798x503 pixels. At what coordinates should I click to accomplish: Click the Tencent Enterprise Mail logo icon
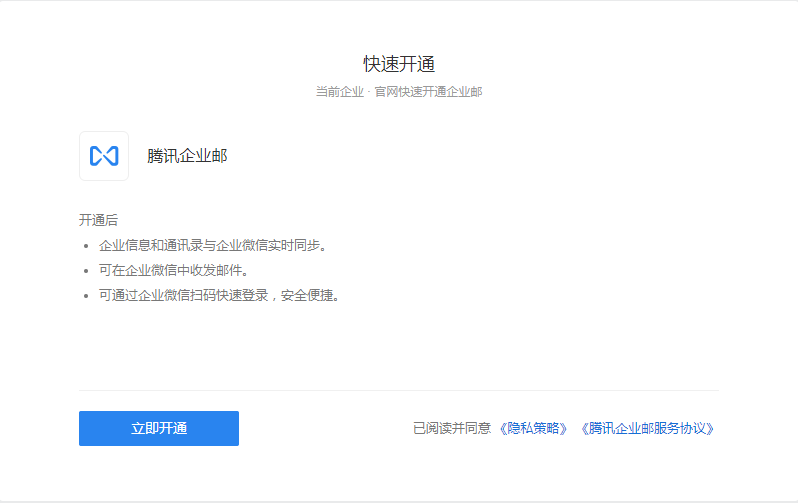104,156
